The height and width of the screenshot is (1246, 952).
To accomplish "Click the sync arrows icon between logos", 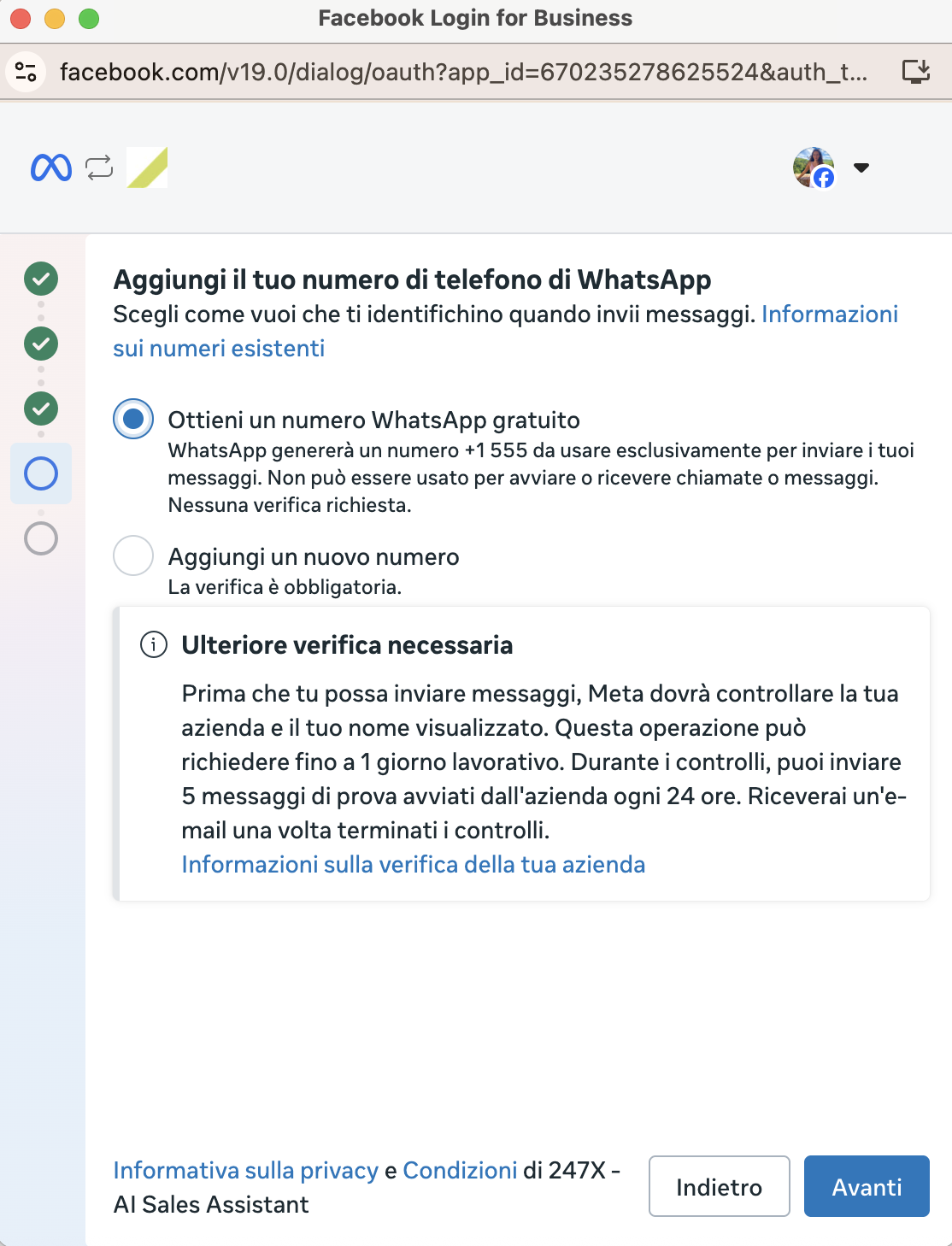I will coord(99,168).
